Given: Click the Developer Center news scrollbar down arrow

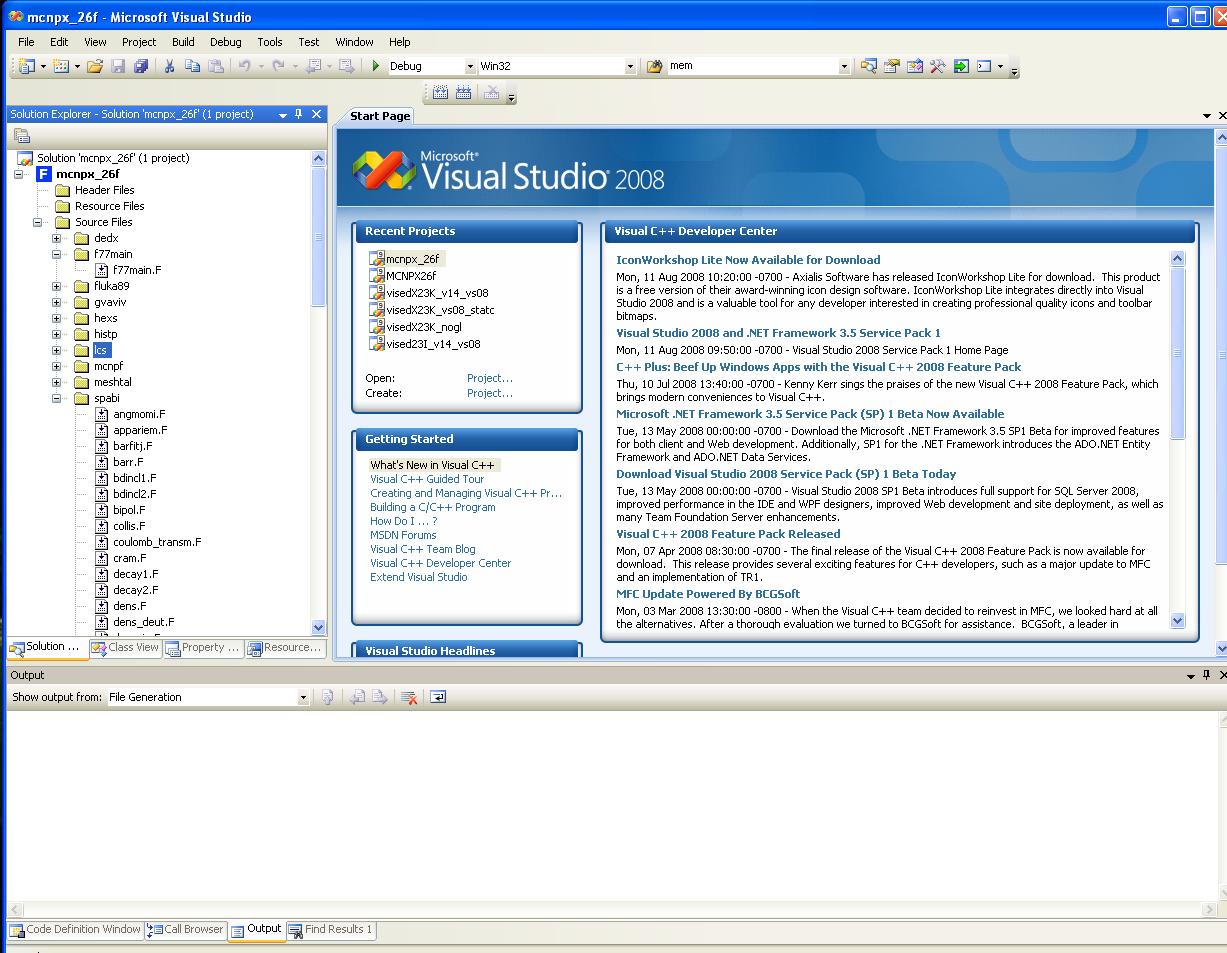Looking at the screenshot, I should pos(1177,621).
